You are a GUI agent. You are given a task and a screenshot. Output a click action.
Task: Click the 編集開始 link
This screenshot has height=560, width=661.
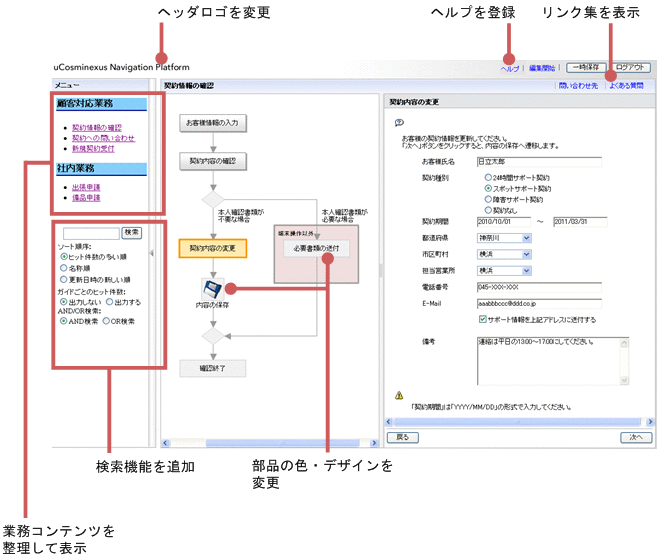(x=542, y=68)
